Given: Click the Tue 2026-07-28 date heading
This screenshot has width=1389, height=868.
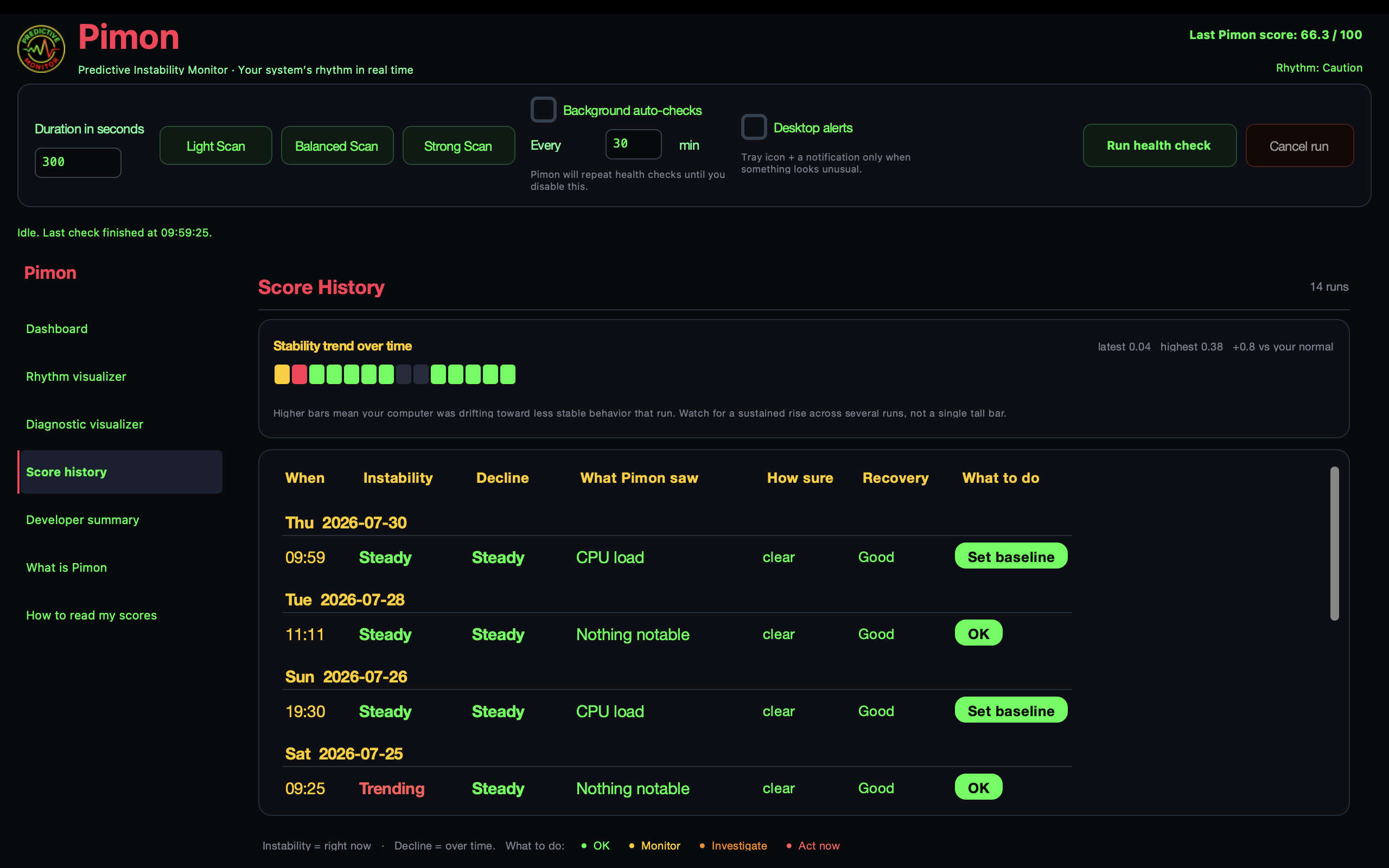Looking at the screenshot, I should pyautogui.click(x=345, y=600).
